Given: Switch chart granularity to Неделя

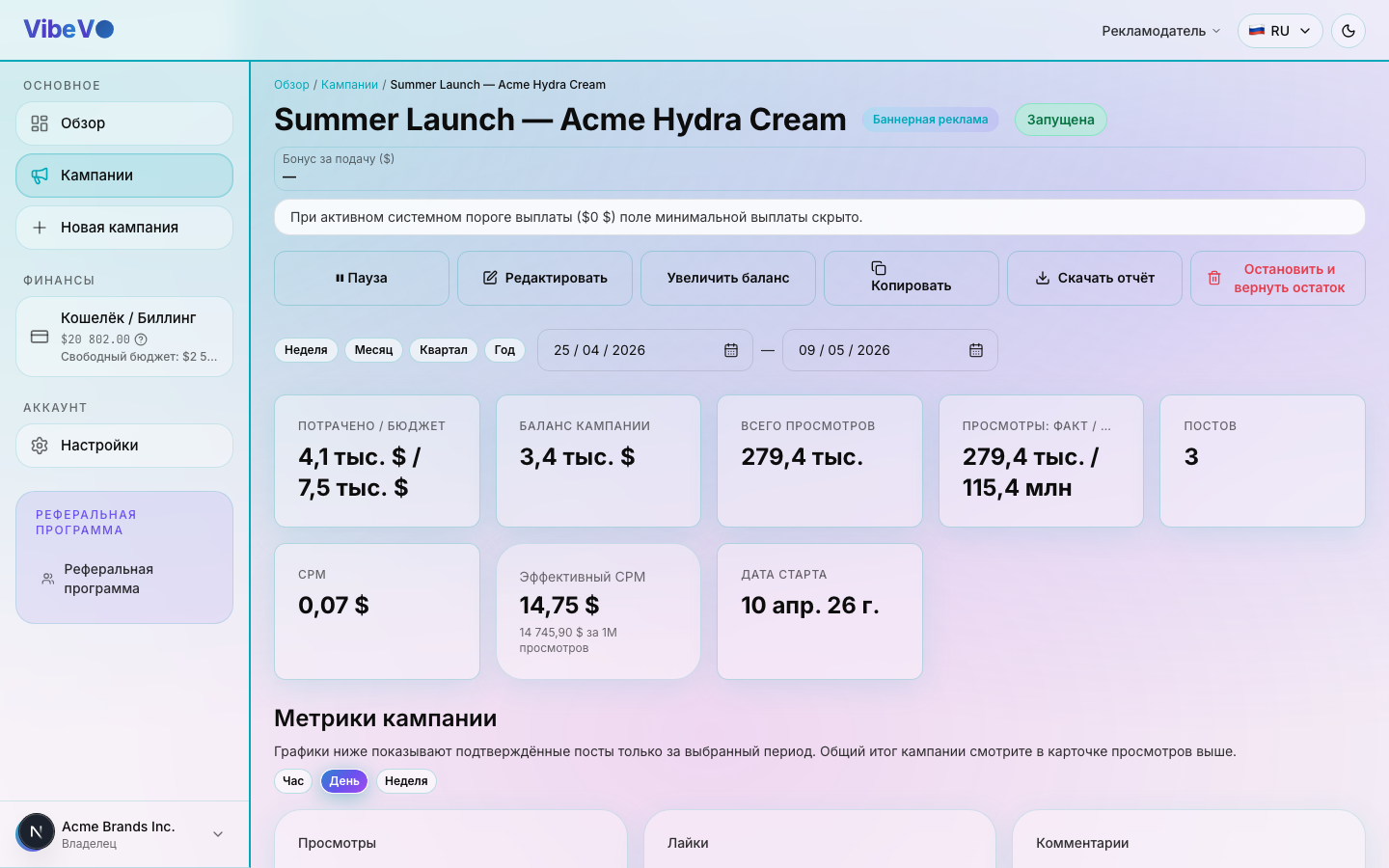Looking at the screenshot, I should click(x=406, y=781).
